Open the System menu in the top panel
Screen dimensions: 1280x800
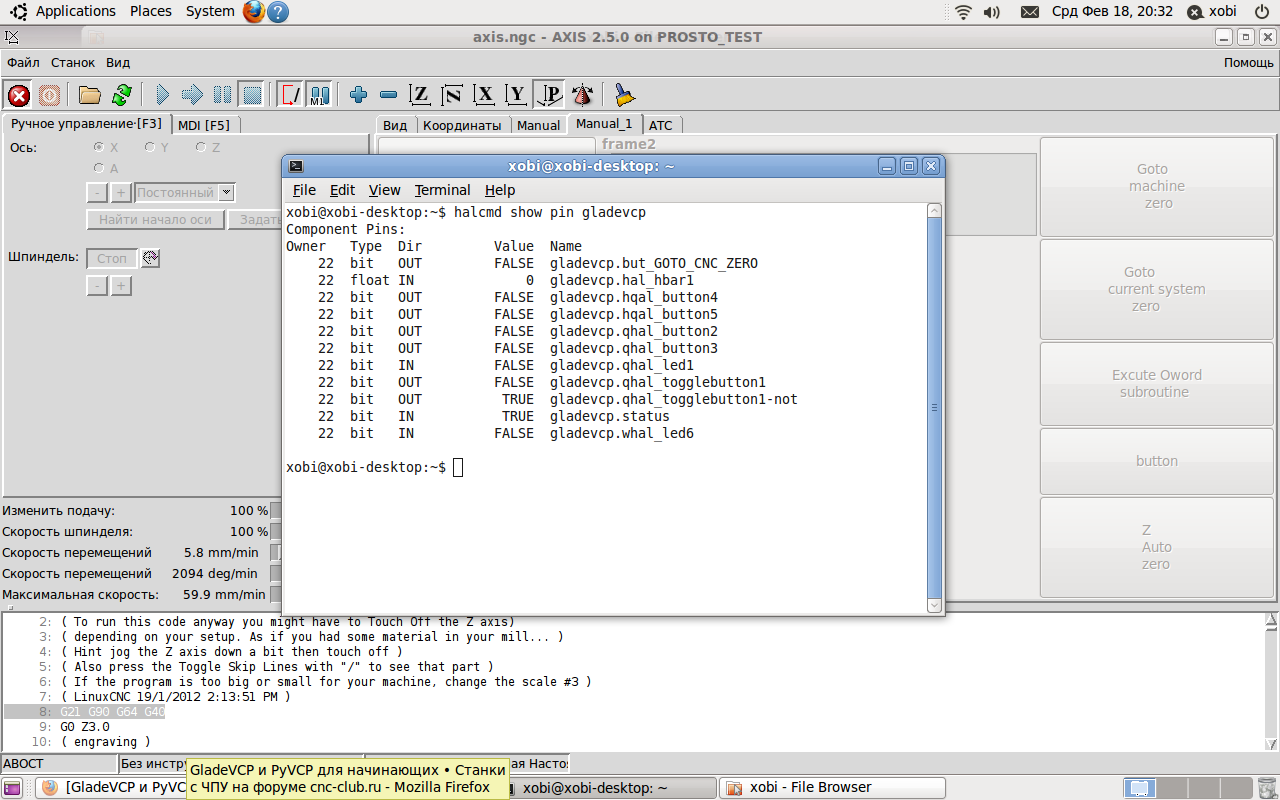[210, 12]
